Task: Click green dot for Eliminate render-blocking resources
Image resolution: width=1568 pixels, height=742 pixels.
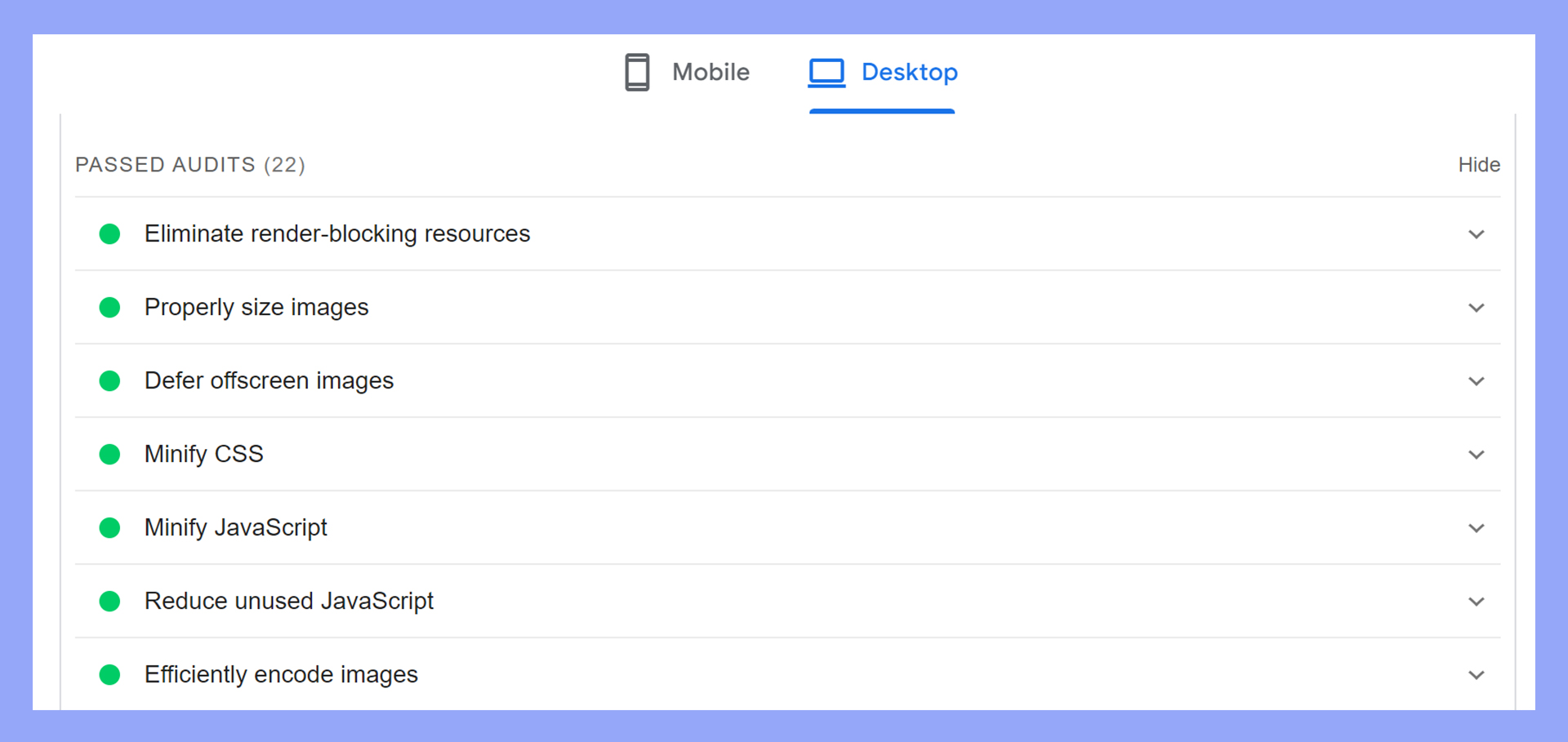Action: [109, 234]
